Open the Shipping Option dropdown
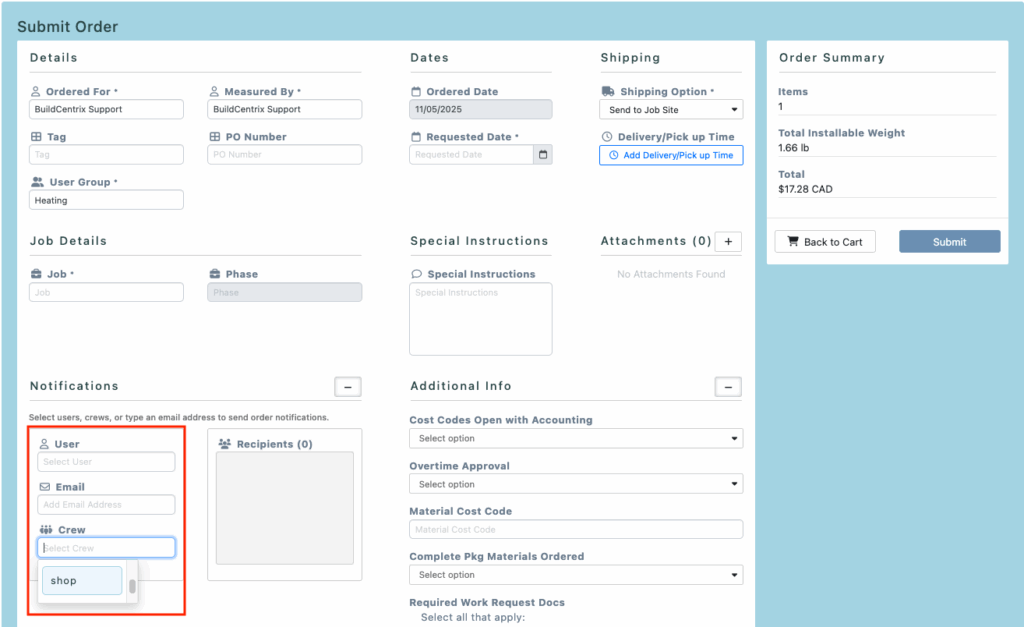This screenshot has height=627, width=1024. point(670,110)
